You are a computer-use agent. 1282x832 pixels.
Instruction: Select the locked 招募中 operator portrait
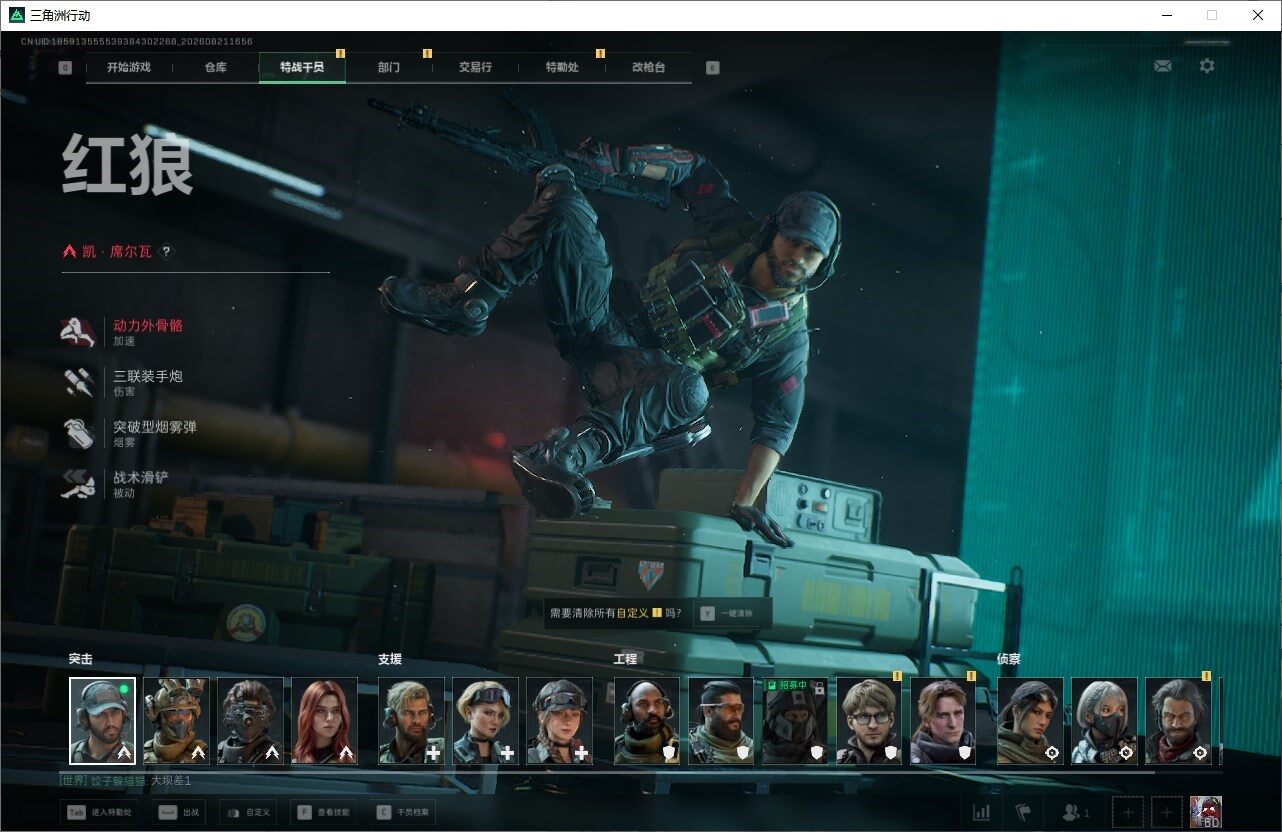[x=795, y=721]
